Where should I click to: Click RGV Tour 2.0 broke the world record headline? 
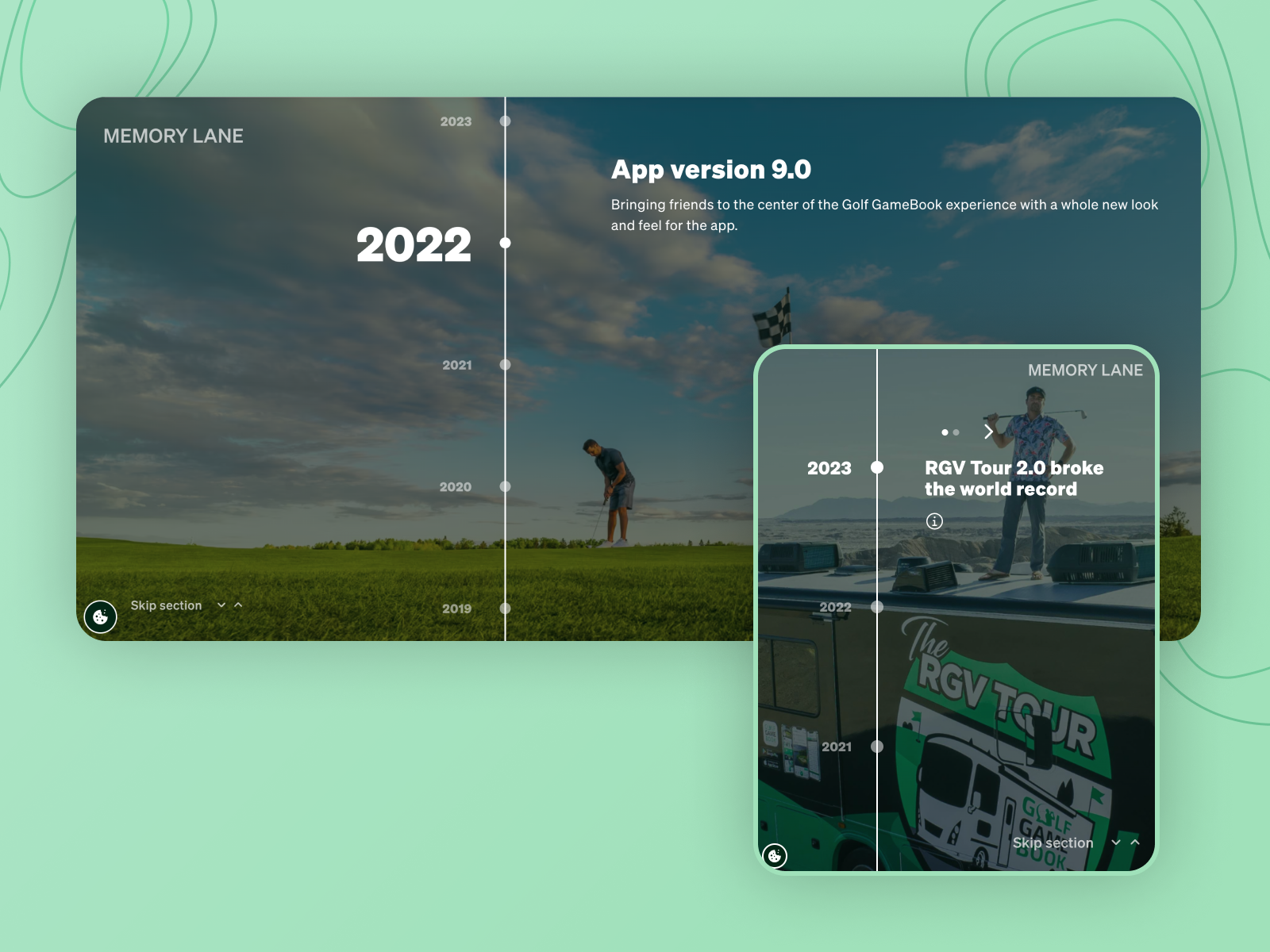(1014, 478)
